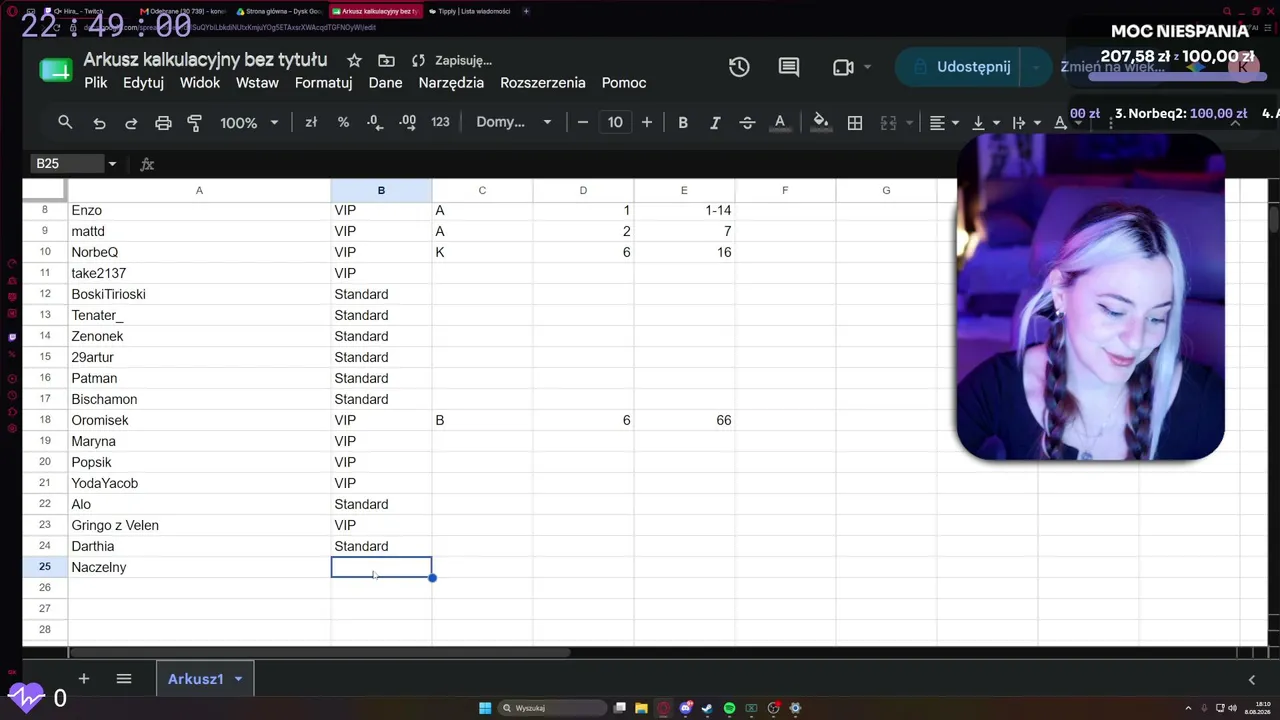The width and height of the screenshot is (1280, 720).
Task: Open the Google Sheets home logo
Action: tap(55, 70)
